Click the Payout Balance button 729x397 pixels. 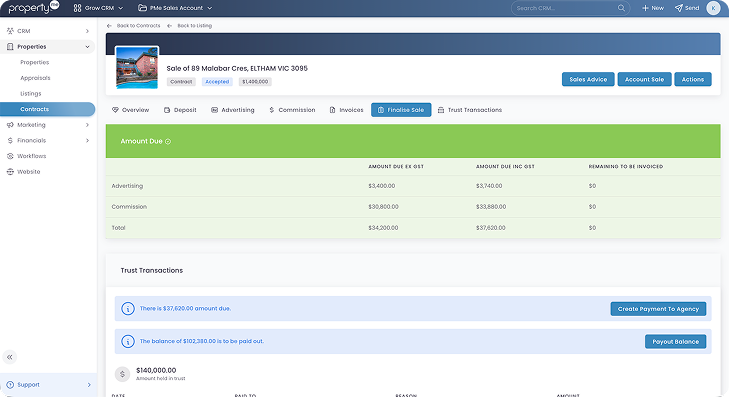(x=676, y=342)
